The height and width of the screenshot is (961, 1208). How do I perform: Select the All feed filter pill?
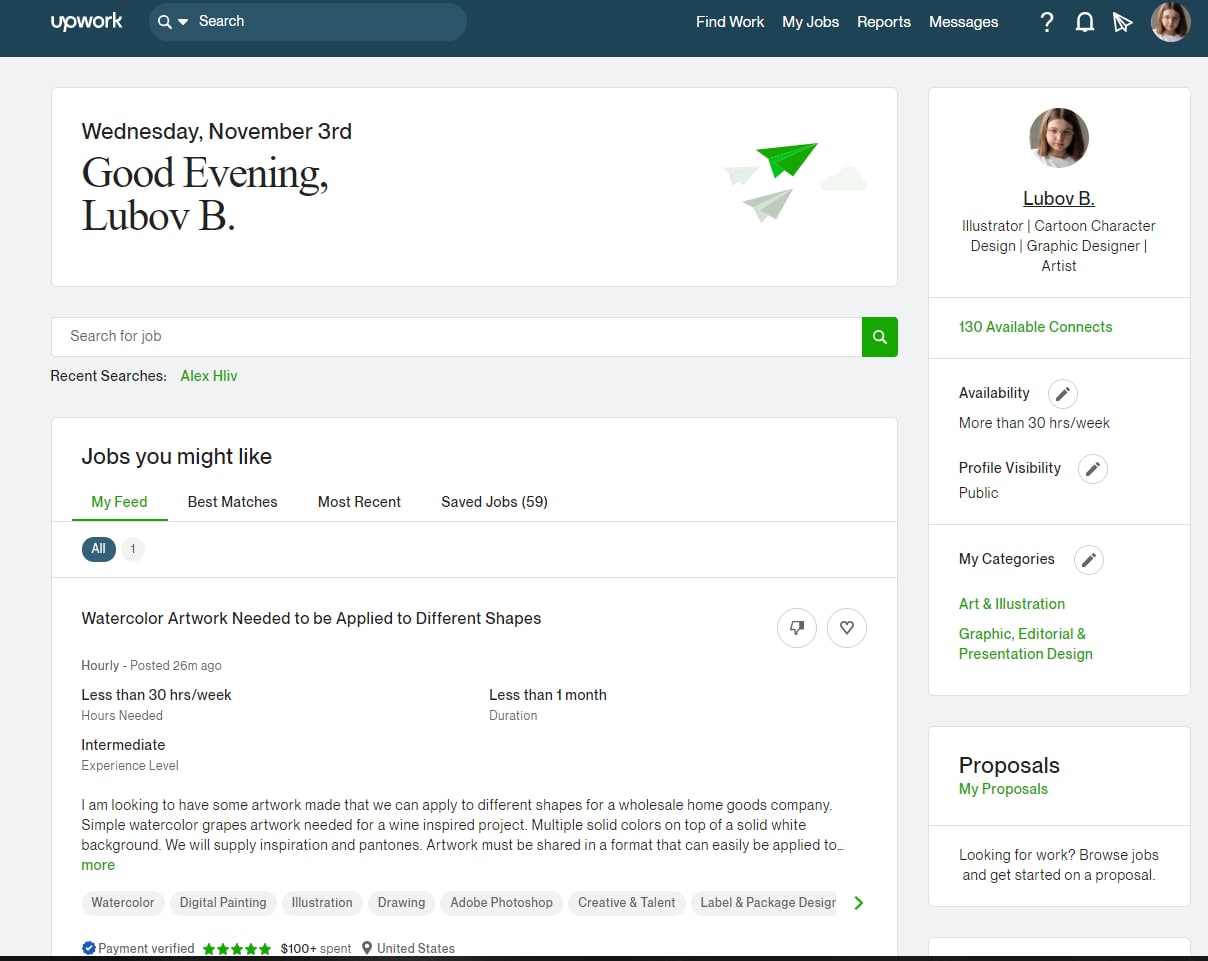pyautogui.click(x=98, y=549)
